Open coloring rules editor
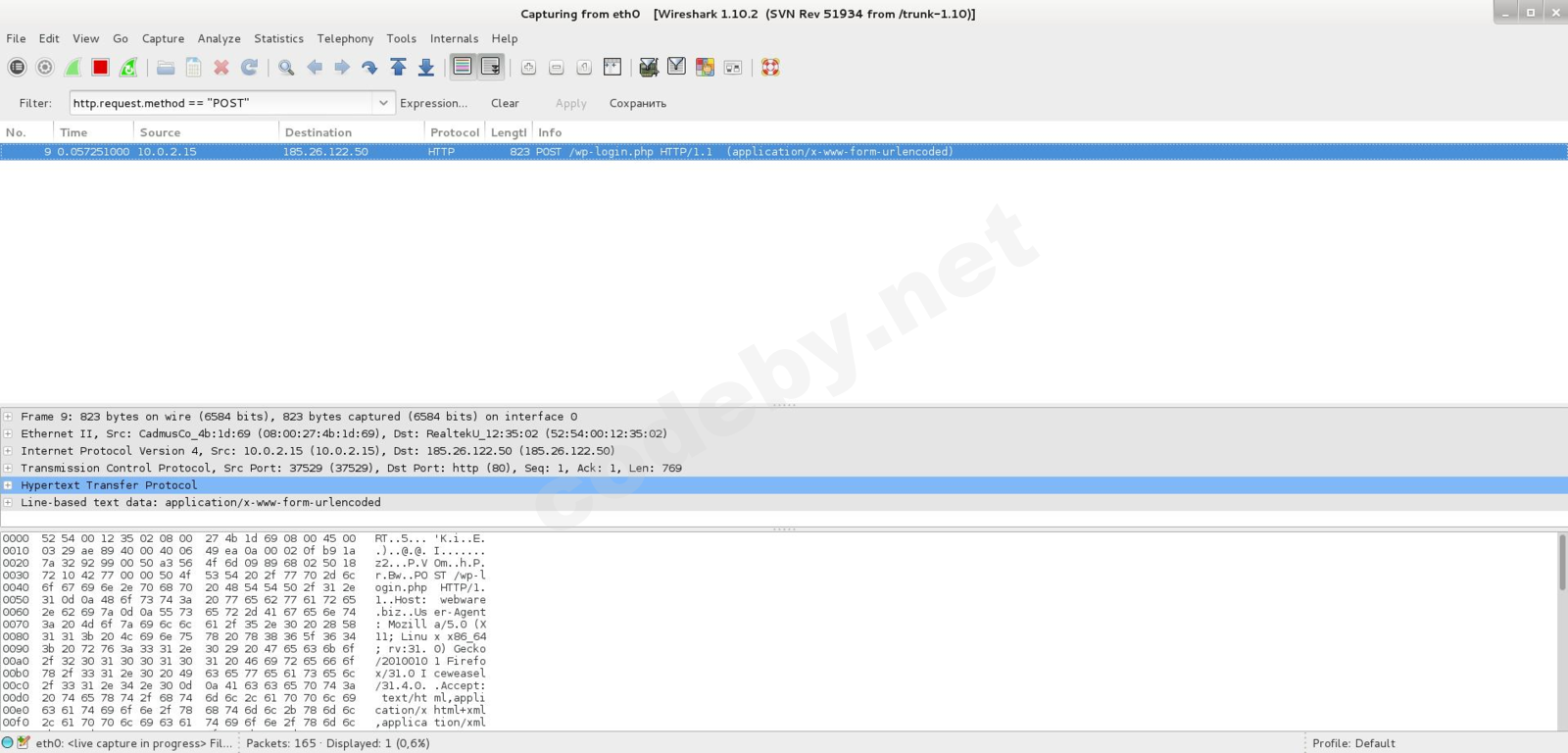This screenshot has height=753, width=1568. (x=705, y=68)
